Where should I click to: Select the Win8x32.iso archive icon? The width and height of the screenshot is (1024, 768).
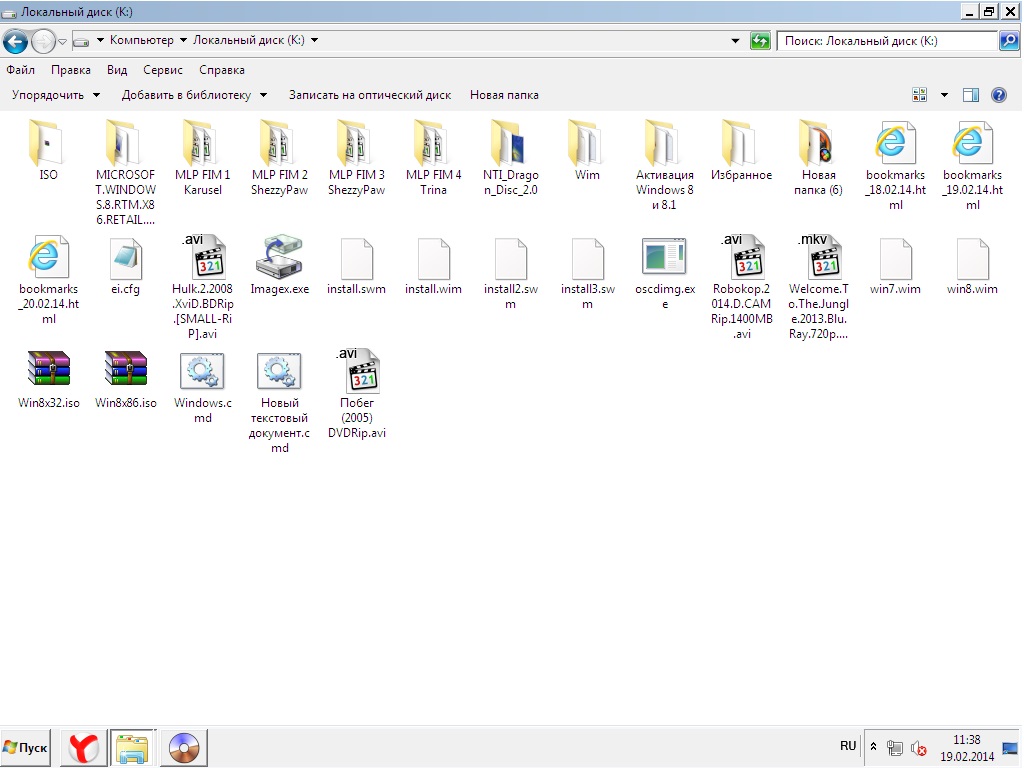[x=48, y=368]
